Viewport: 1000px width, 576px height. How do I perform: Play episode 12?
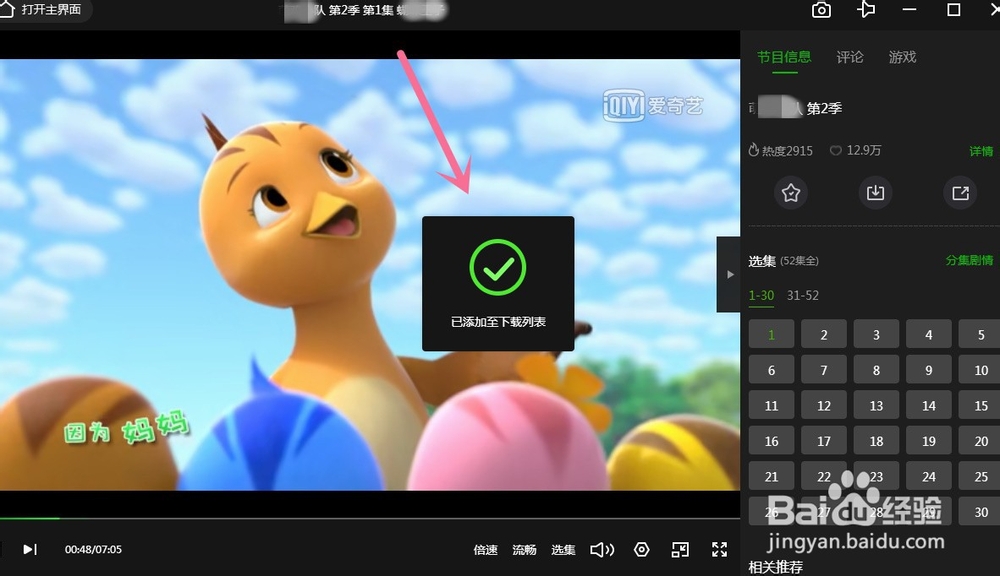(x=824, y=406)
